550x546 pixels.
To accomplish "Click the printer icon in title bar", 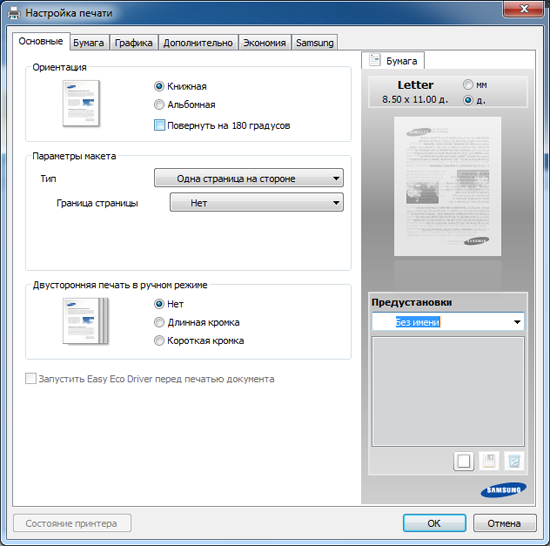I will pyautogui.click(x=14, y=13).
